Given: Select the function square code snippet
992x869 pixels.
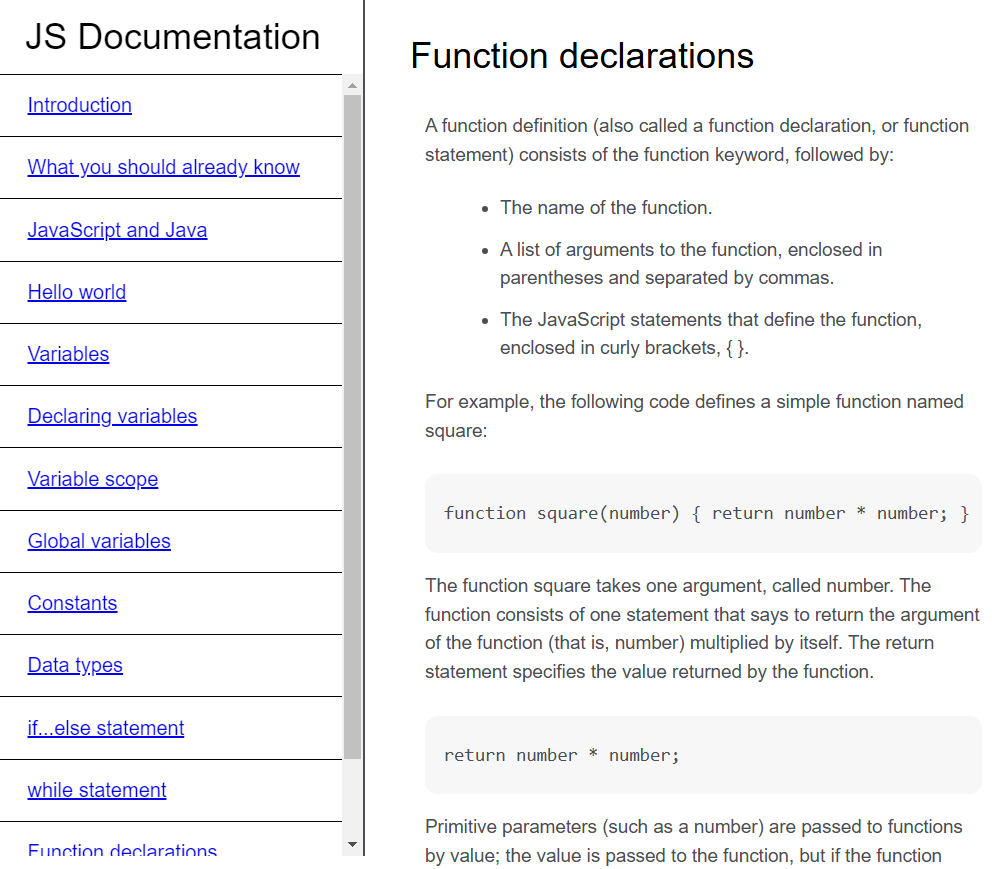Looking at the screenshot, I should [703, 512].
